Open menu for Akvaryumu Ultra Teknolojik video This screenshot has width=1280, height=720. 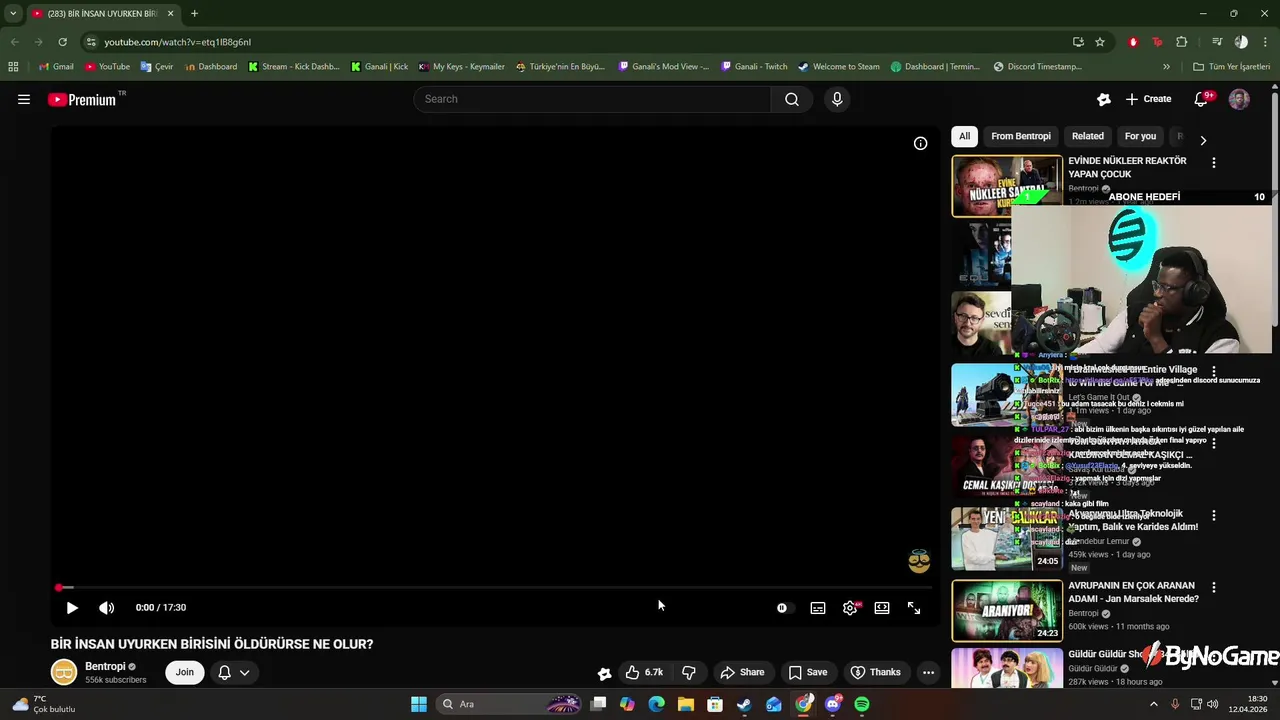1214,516
